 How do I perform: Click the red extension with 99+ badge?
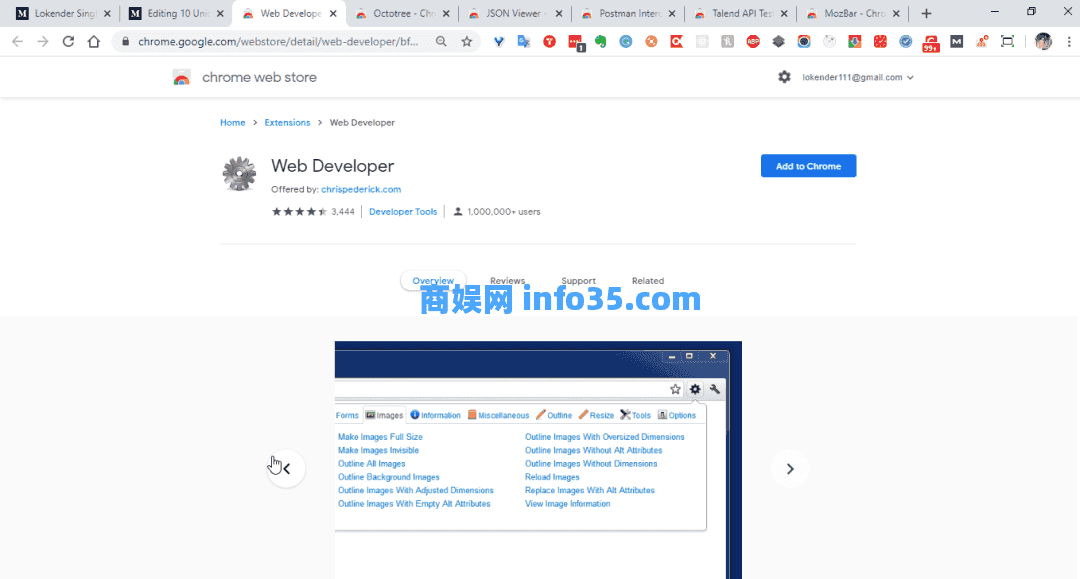coord(931,43)
